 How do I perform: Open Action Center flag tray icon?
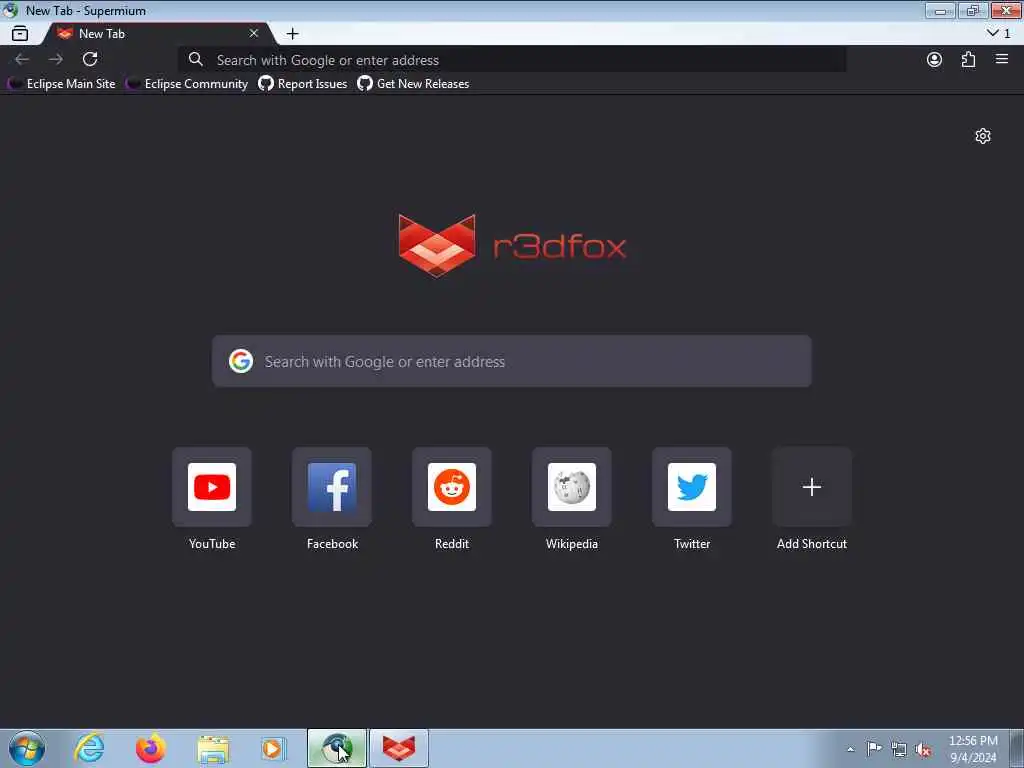pyautogui.click(x=874, y=749)
